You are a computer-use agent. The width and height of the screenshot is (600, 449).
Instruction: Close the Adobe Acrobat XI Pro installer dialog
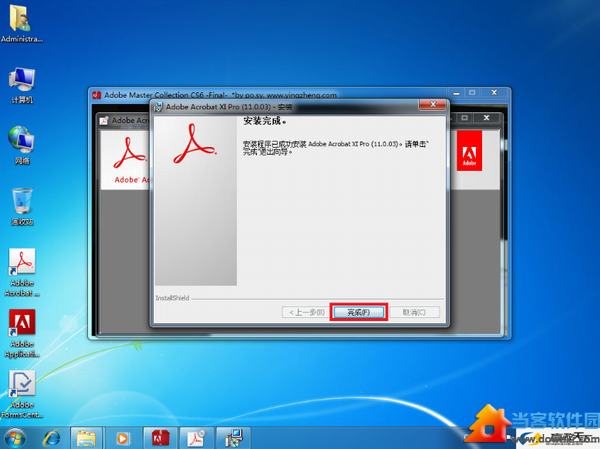(433, 104)
